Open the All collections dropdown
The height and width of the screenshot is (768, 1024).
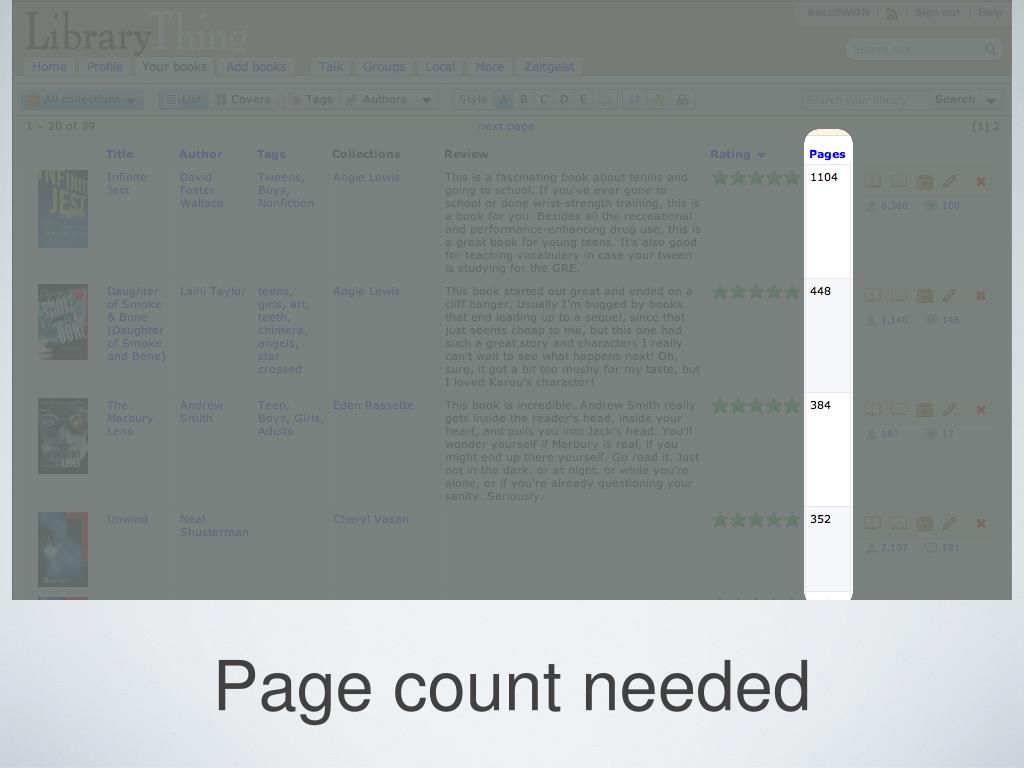(82, 100)
